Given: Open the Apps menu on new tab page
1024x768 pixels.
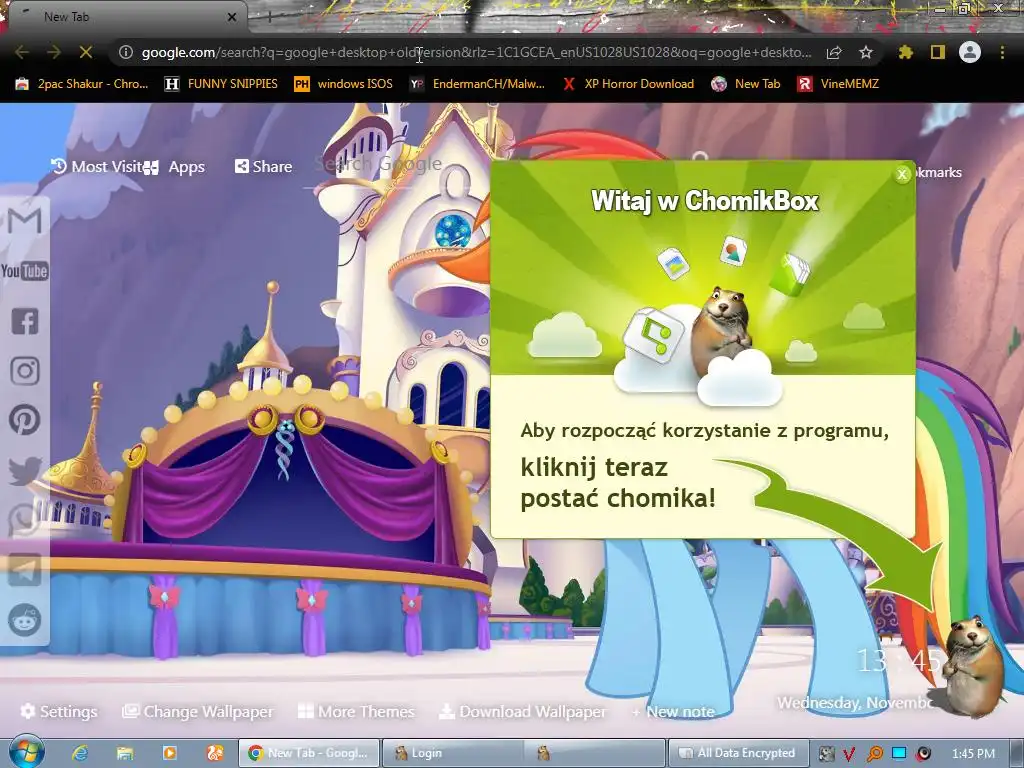Looking at the screenshot, I should [x=174, y=167].
